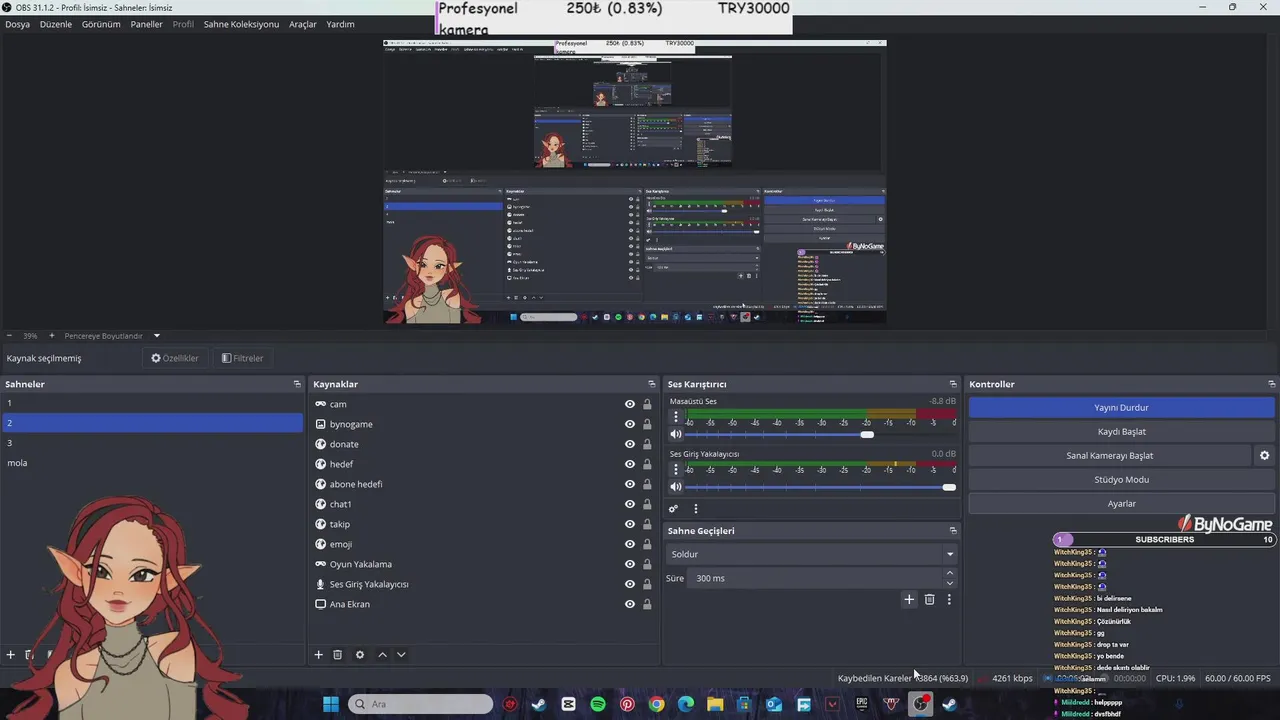The image size is (1280, 720).
Task: Open Ses Giriş Yakalayıcısı three-dot options
Action: pos(676,469)
